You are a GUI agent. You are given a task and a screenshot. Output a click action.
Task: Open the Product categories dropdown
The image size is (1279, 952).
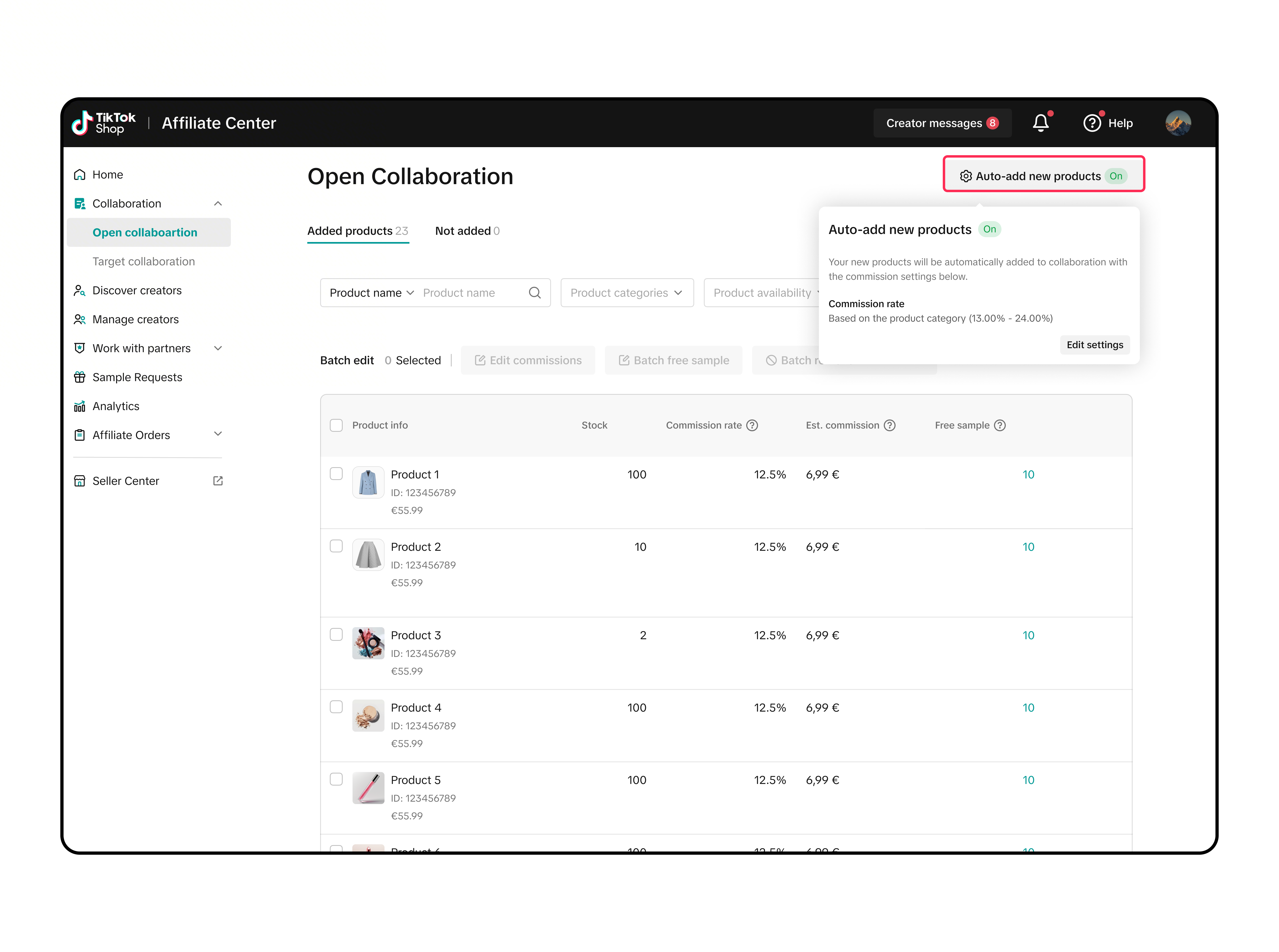[627, 293]
